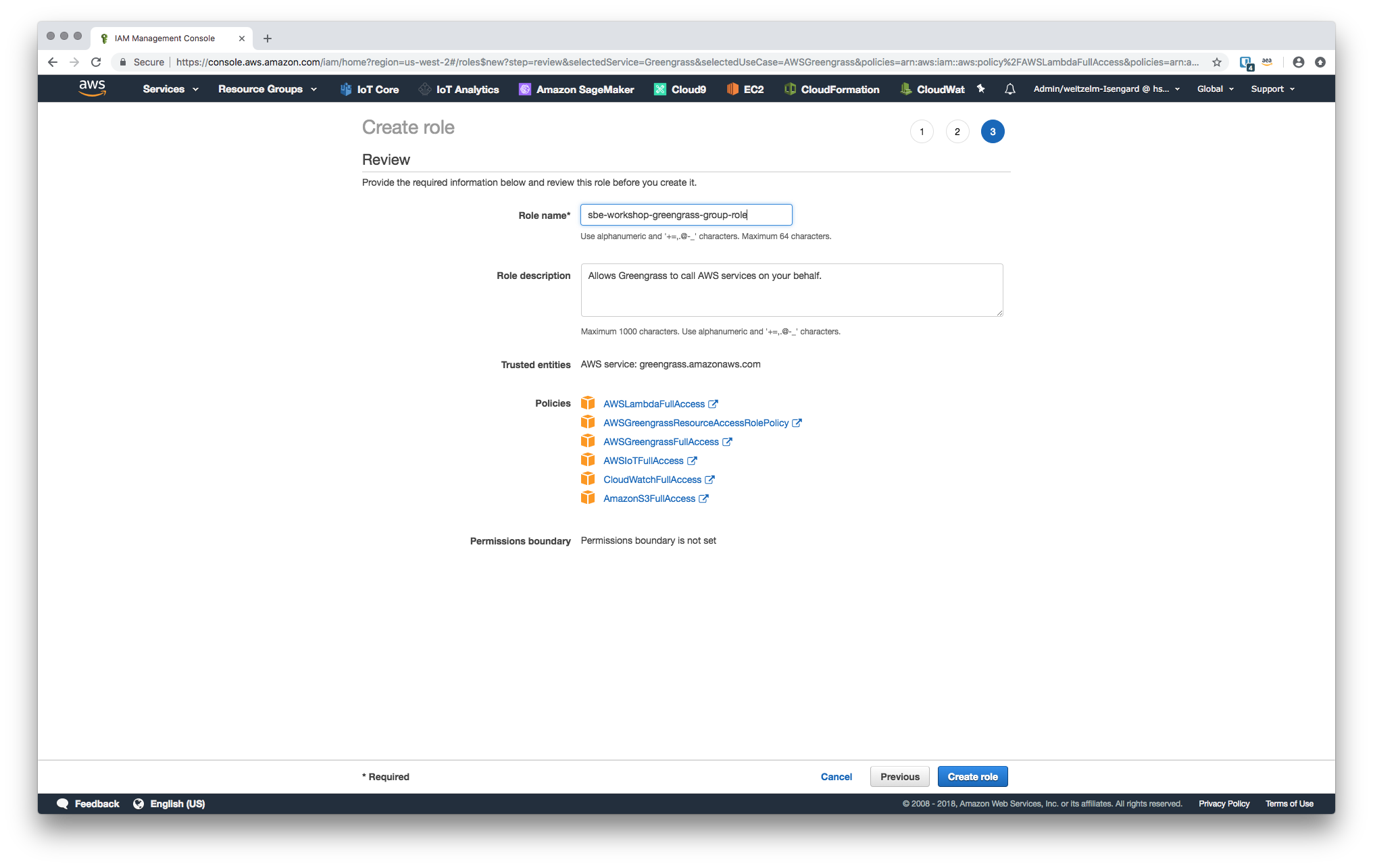This screenshot has height=868, width=1373.
Task: Click external-link icon after AWSLambdaFullAccess
Action: tap(713, 404)
